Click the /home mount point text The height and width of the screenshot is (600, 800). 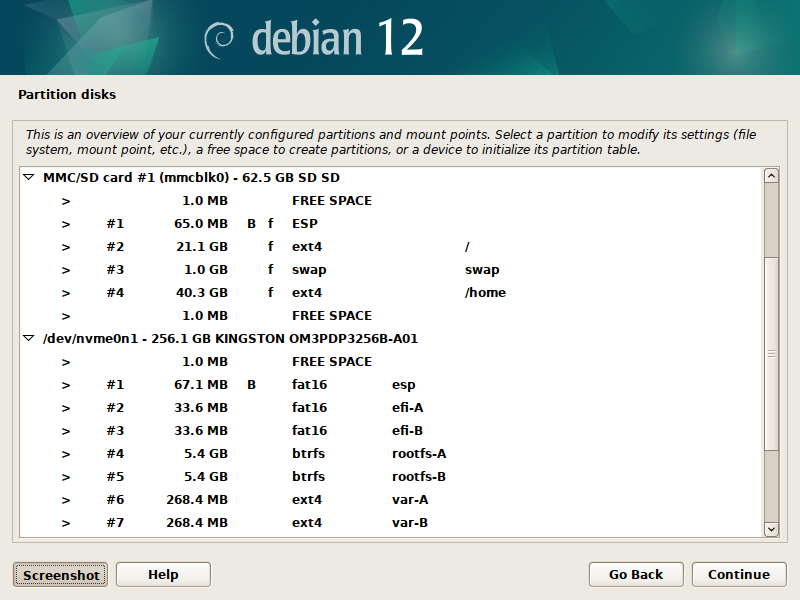[x=485, y=292]
